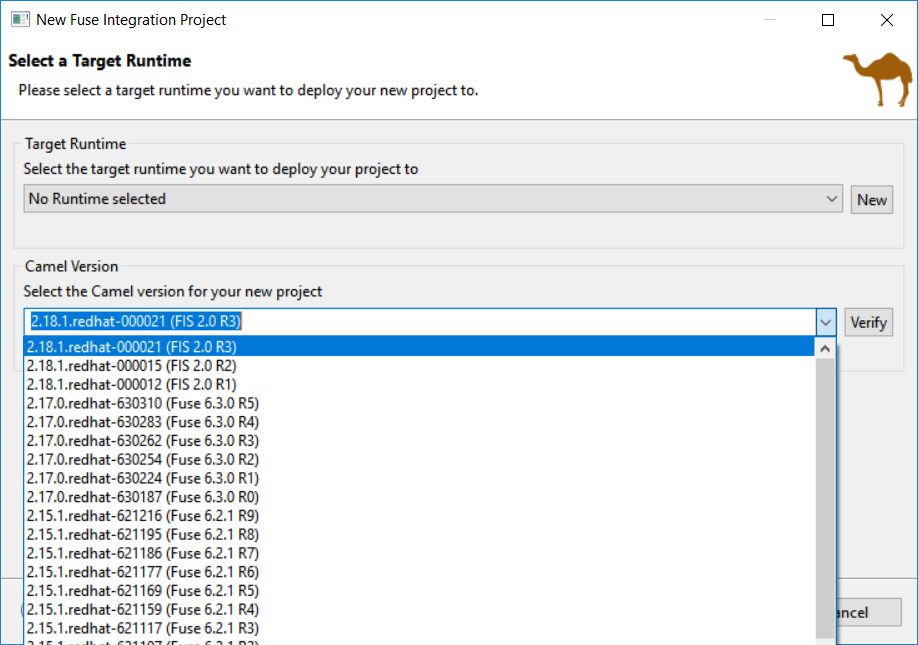Collapse the Camel version dropdown arrow
This screenshot has height=645, width=918.
tap(825, 322)
